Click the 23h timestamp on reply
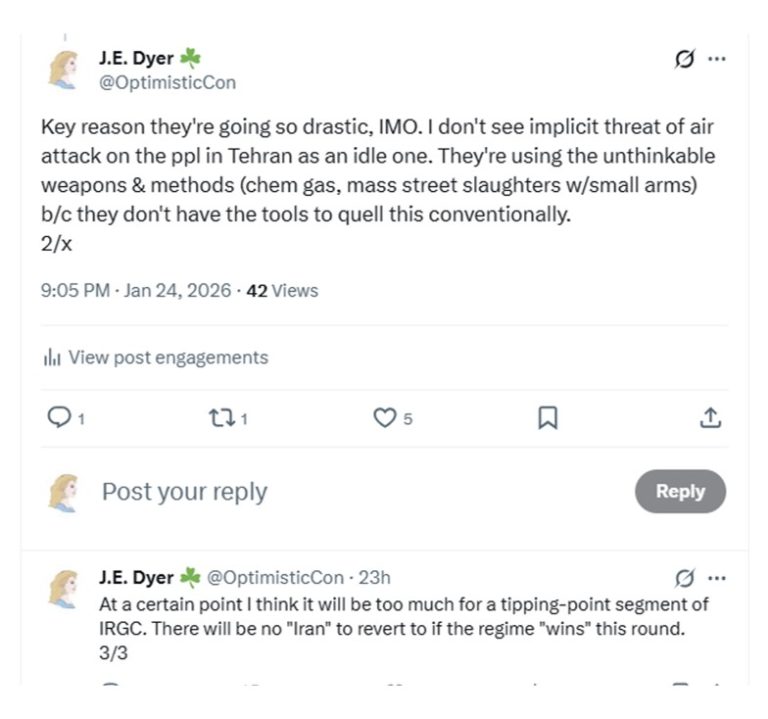768x719 pixels. (374, 578)
